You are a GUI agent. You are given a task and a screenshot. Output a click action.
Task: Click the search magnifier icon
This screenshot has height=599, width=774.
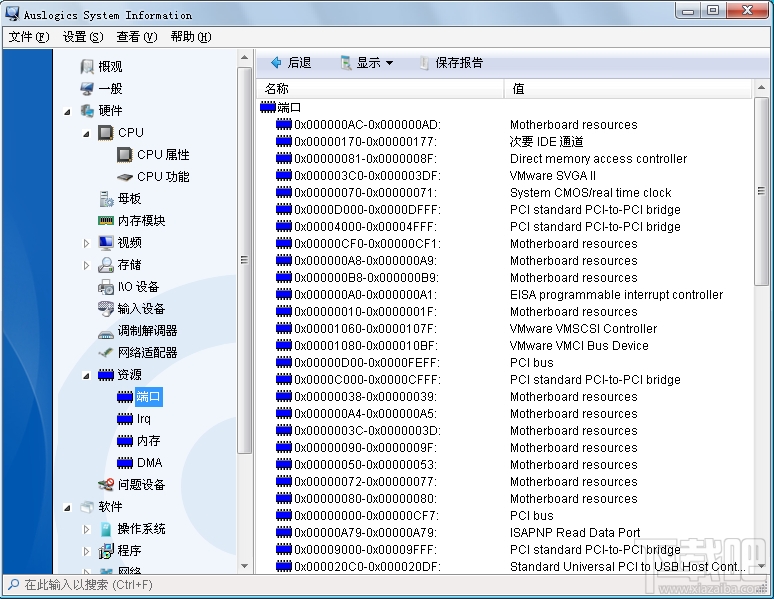pos(13,585)
